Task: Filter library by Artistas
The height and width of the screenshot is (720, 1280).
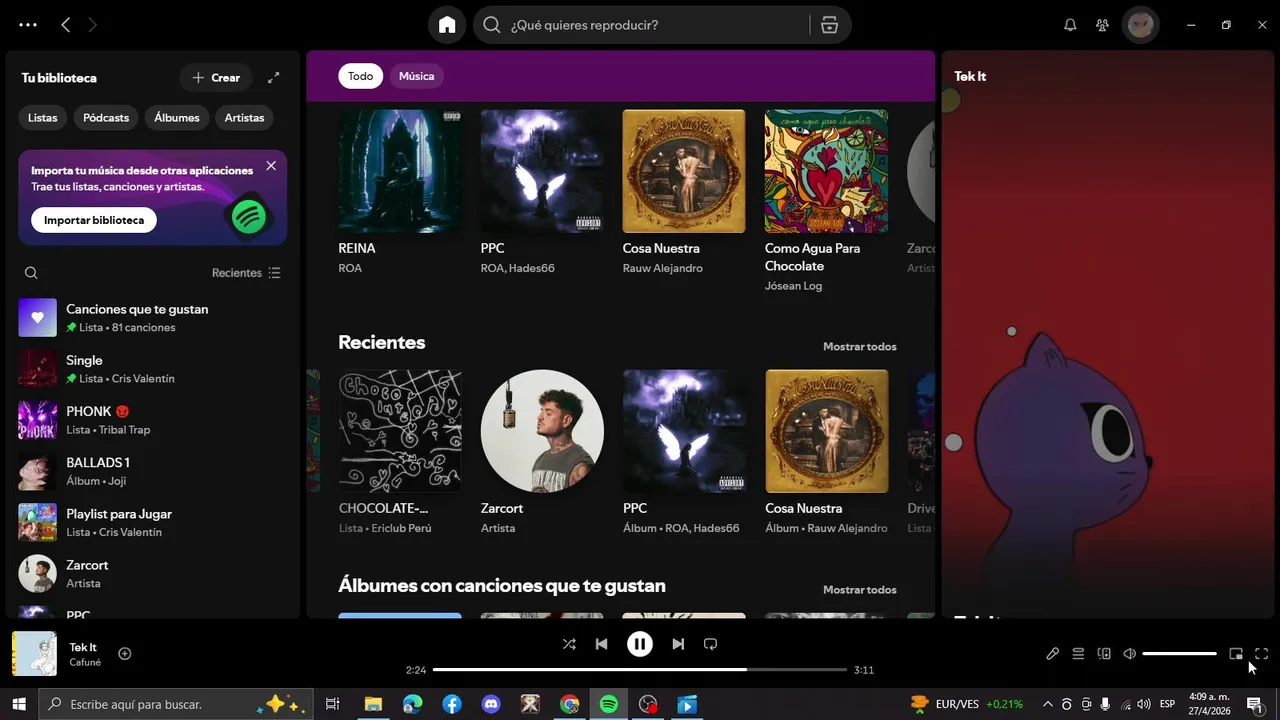Action: pyautogui.click(x=244, y=118)
